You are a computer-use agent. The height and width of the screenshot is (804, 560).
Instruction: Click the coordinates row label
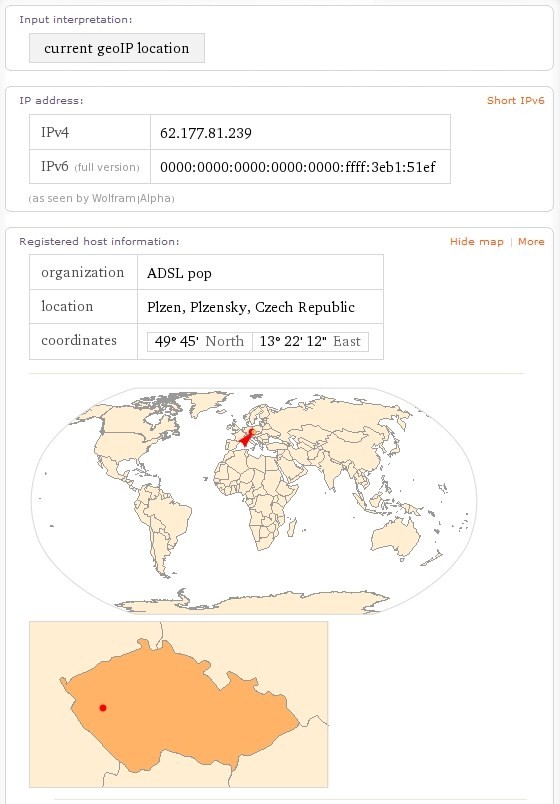tap(79, 340)
